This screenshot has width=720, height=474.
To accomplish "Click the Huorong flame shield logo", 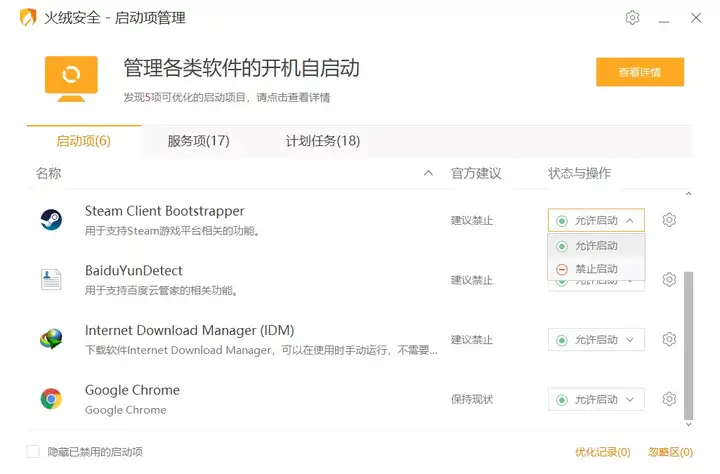I will point(28,17).
